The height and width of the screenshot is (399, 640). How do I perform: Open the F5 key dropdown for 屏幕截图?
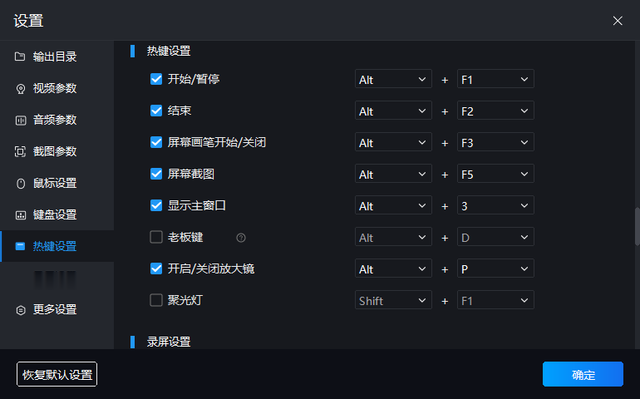tap(496, 174)
